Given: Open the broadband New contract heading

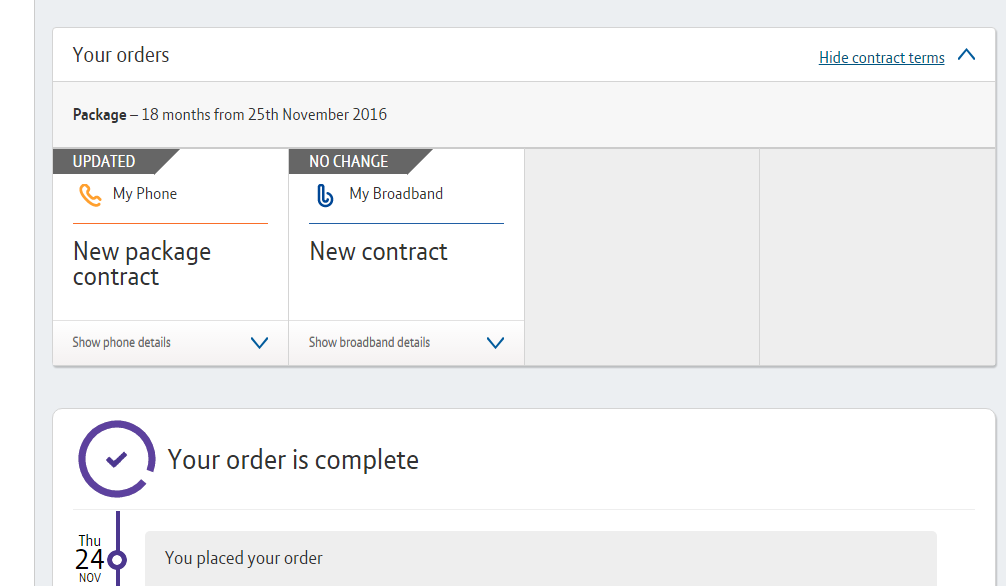Looking at the screenshot, I should click(x=379, y=252).
